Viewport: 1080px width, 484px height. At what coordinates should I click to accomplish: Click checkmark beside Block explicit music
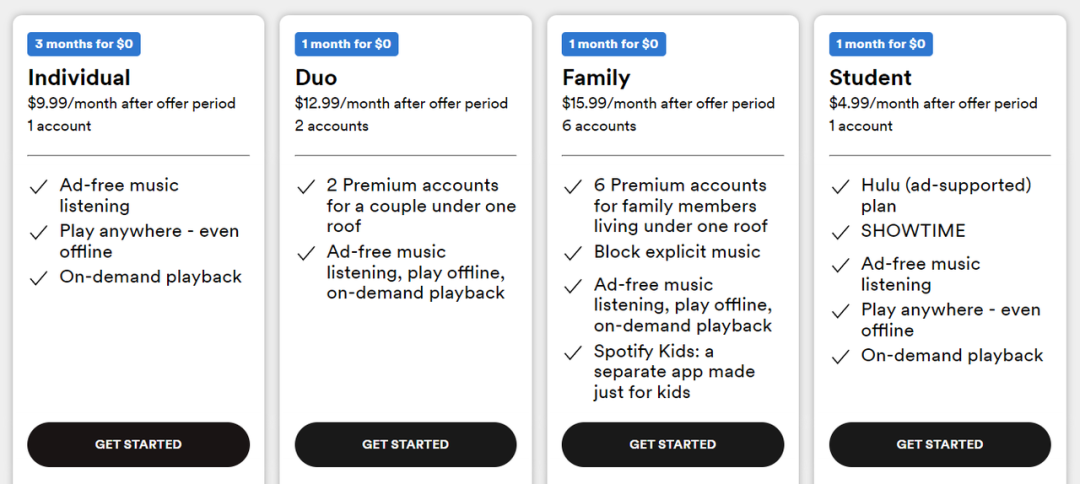pos(573,253)
